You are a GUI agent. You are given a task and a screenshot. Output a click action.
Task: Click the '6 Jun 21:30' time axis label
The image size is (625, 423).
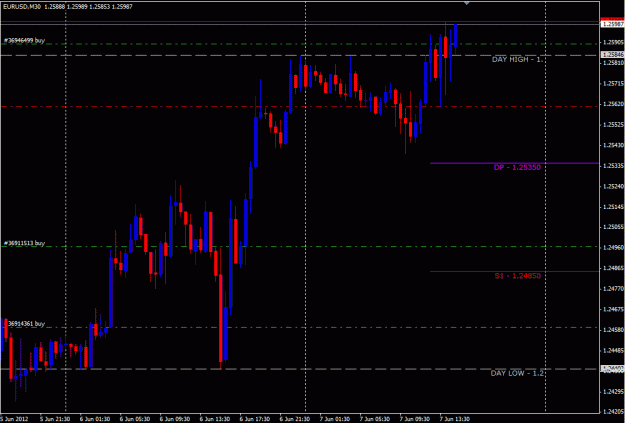294,419
